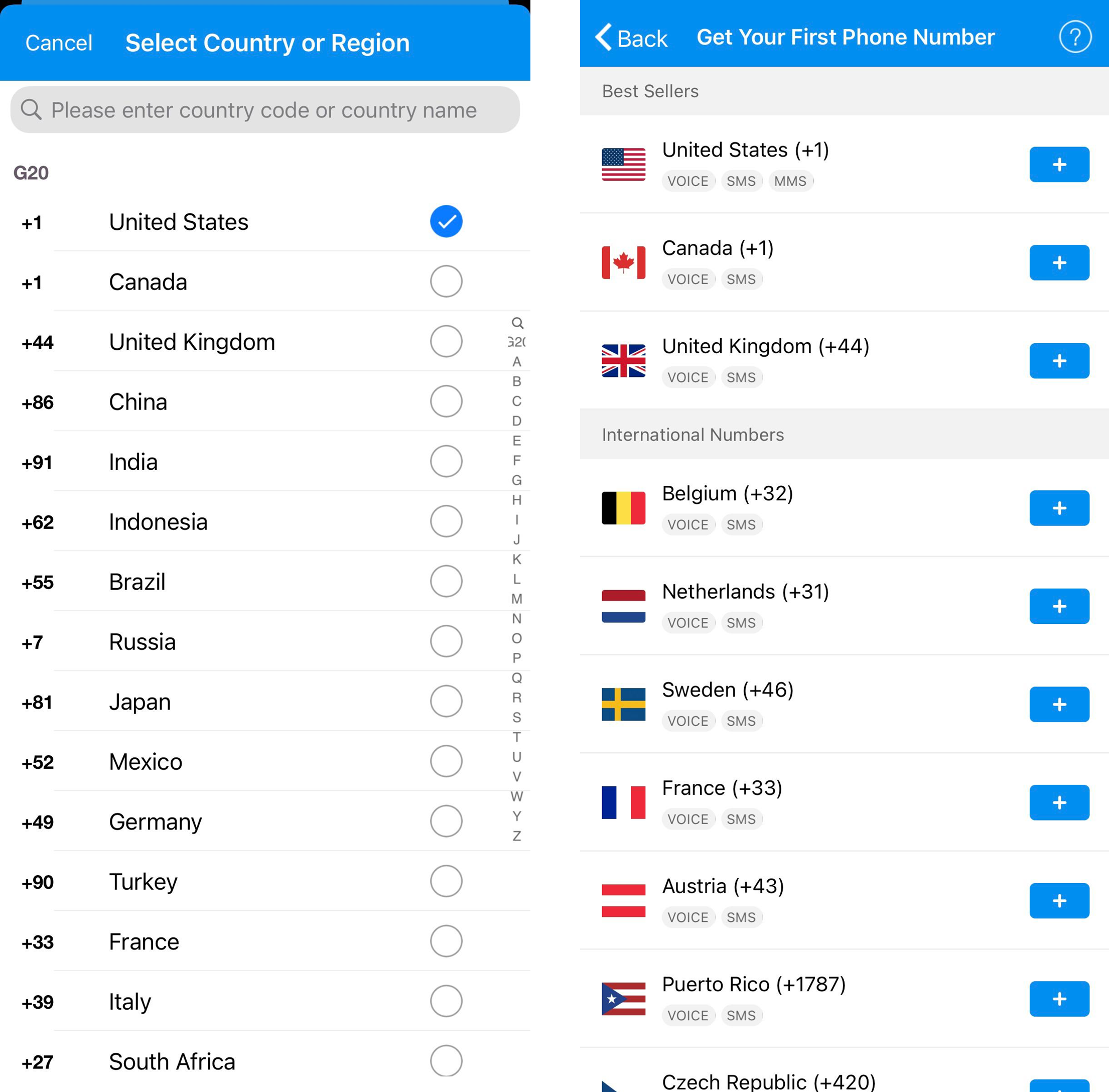The image size is (1109, 1092).
Task: Uncheck the selected United States option
Action: [x=446, y=221]
